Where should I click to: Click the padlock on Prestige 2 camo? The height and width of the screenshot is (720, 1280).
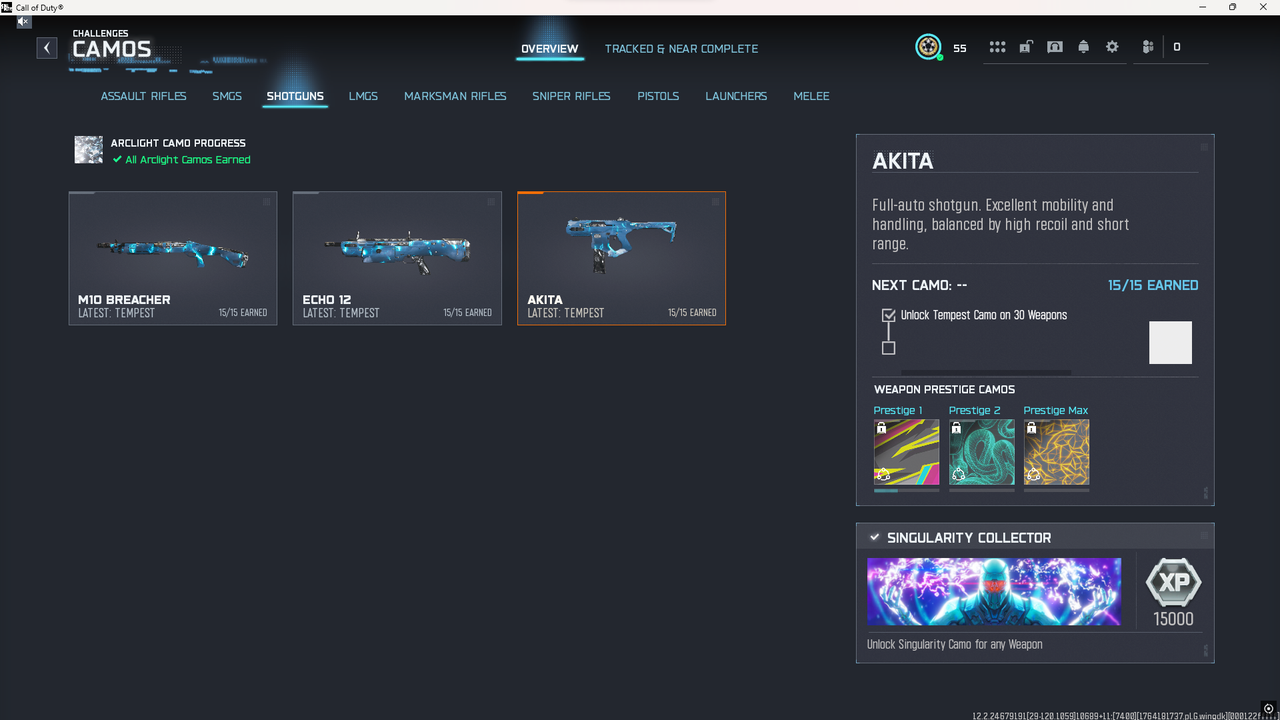pyautogui.click(x=956, y=427)
